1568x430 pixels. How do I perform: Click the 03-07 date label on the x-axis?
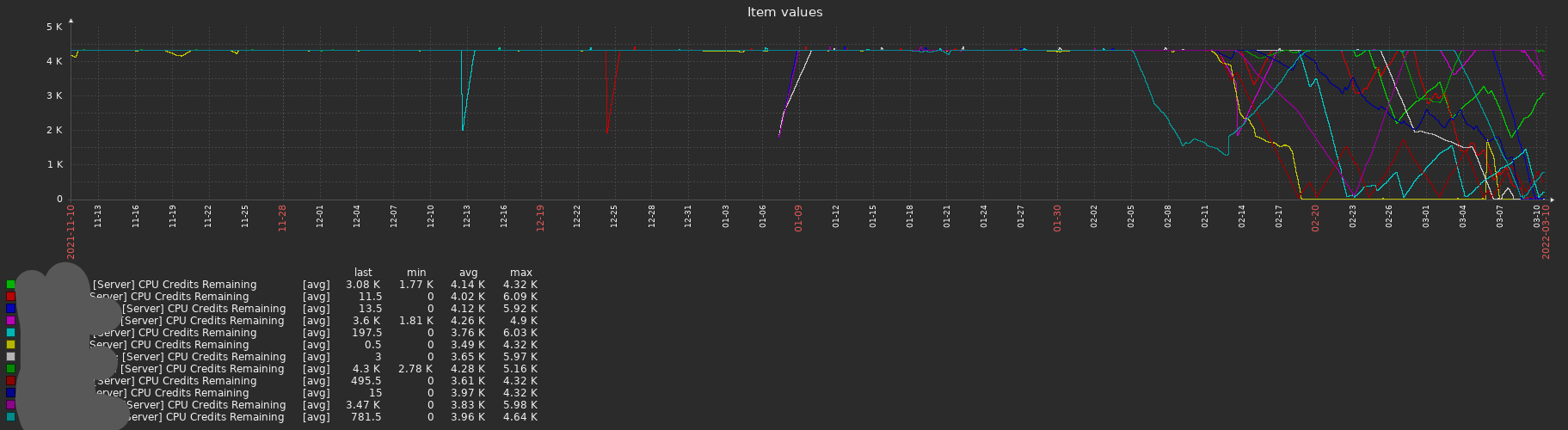tap(1500, 216)
